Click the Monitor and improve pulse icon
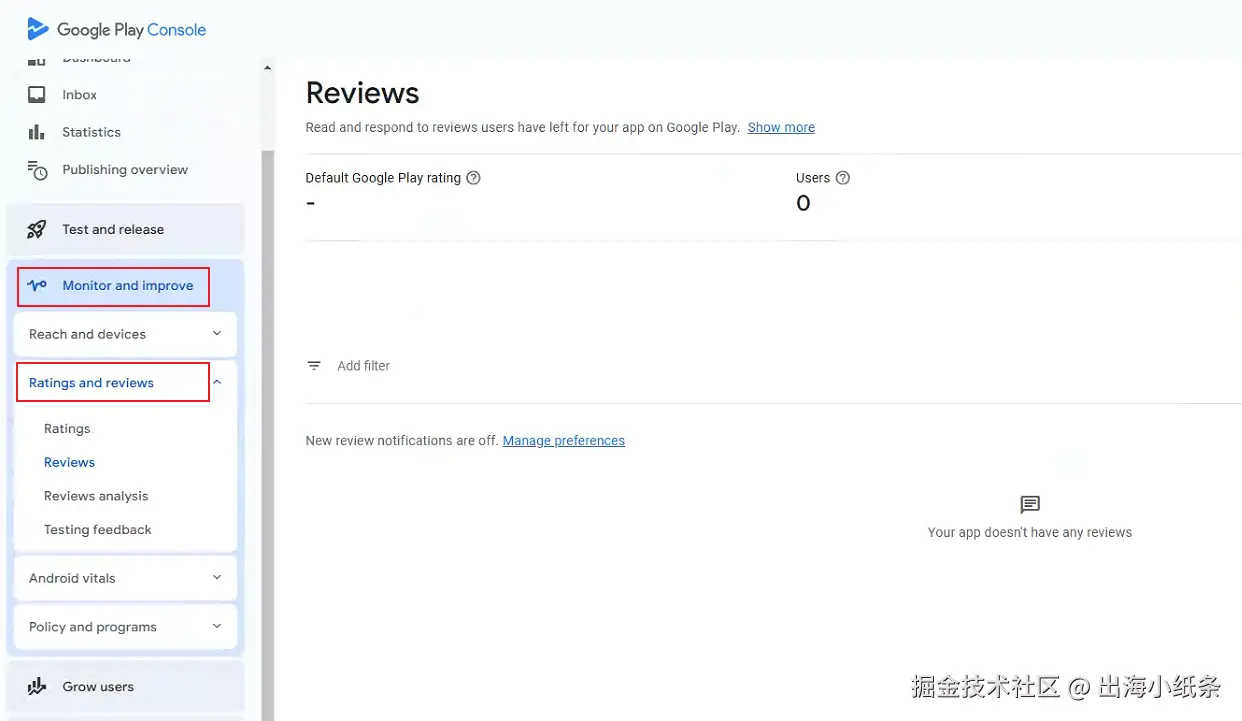 click(37, 285)
